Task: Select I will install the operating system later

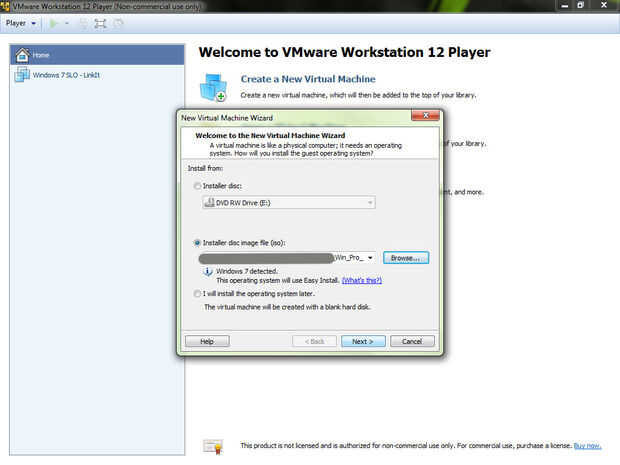Action: coord(197,294)
